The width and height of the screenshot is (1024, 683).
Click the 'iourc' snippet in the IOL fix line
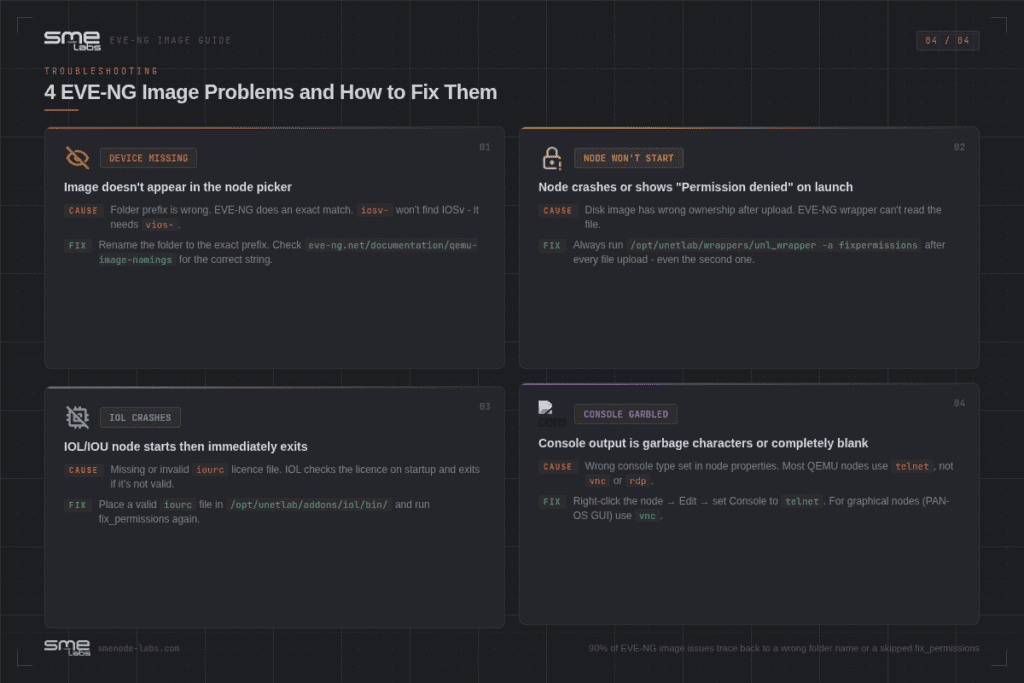click(x=178, y=505)
